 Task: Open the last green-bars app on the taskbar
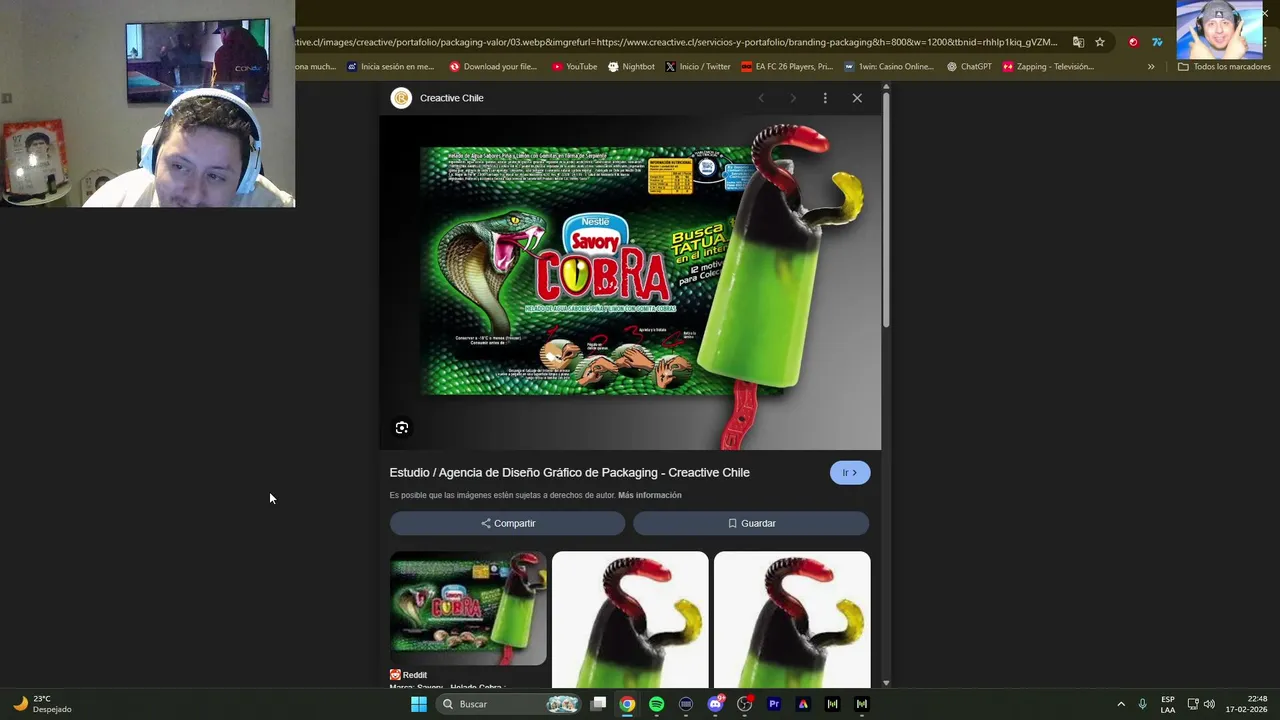click(862, 704)
